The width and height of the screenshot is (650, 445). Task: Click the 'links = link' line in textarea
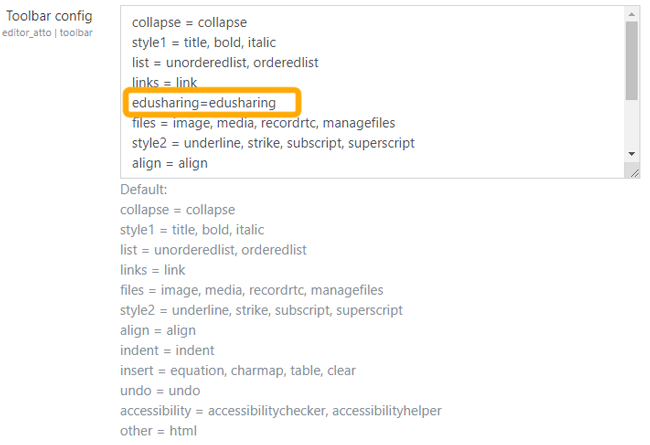tap(164, 82)
